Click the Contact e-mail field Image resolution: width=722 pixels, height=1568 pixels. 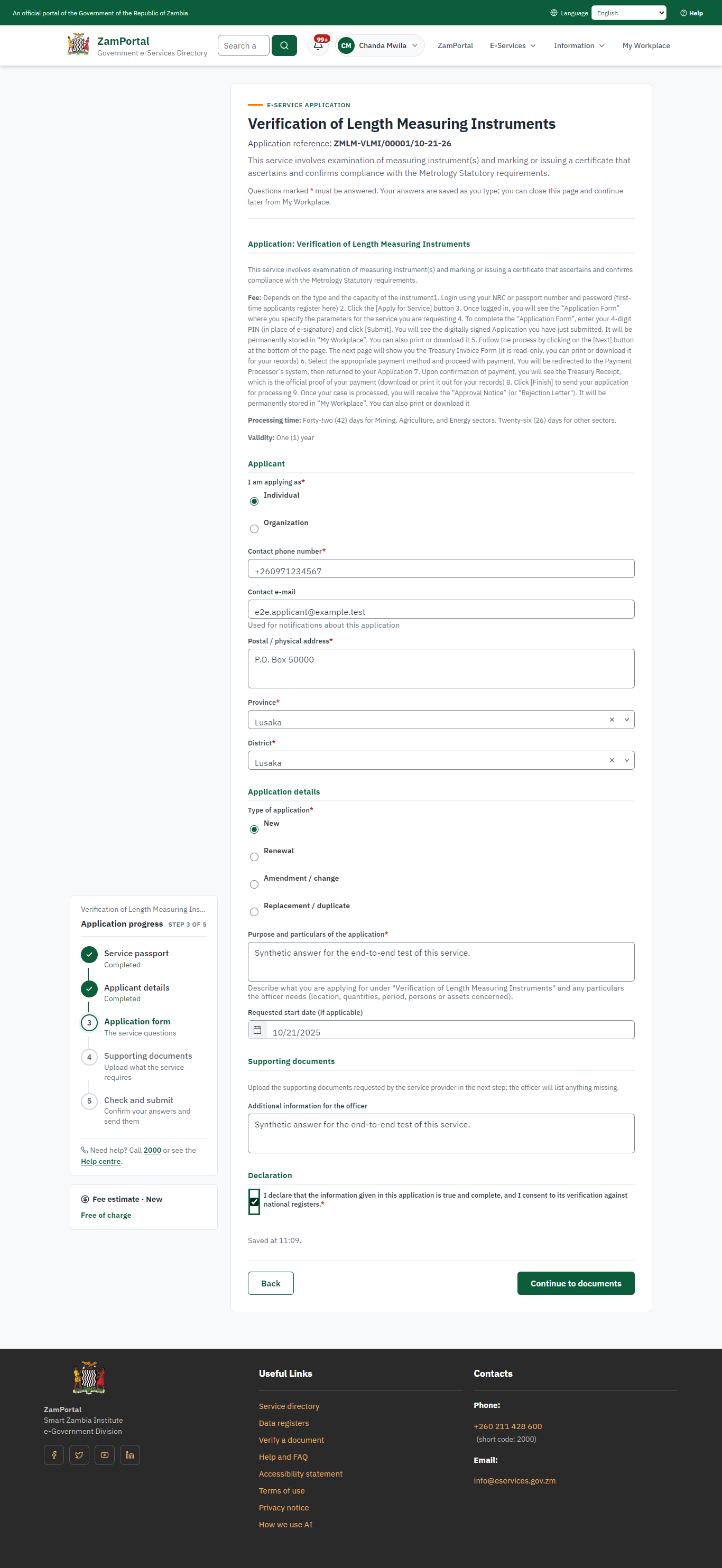pyautogui.click(x=441, y=609)
